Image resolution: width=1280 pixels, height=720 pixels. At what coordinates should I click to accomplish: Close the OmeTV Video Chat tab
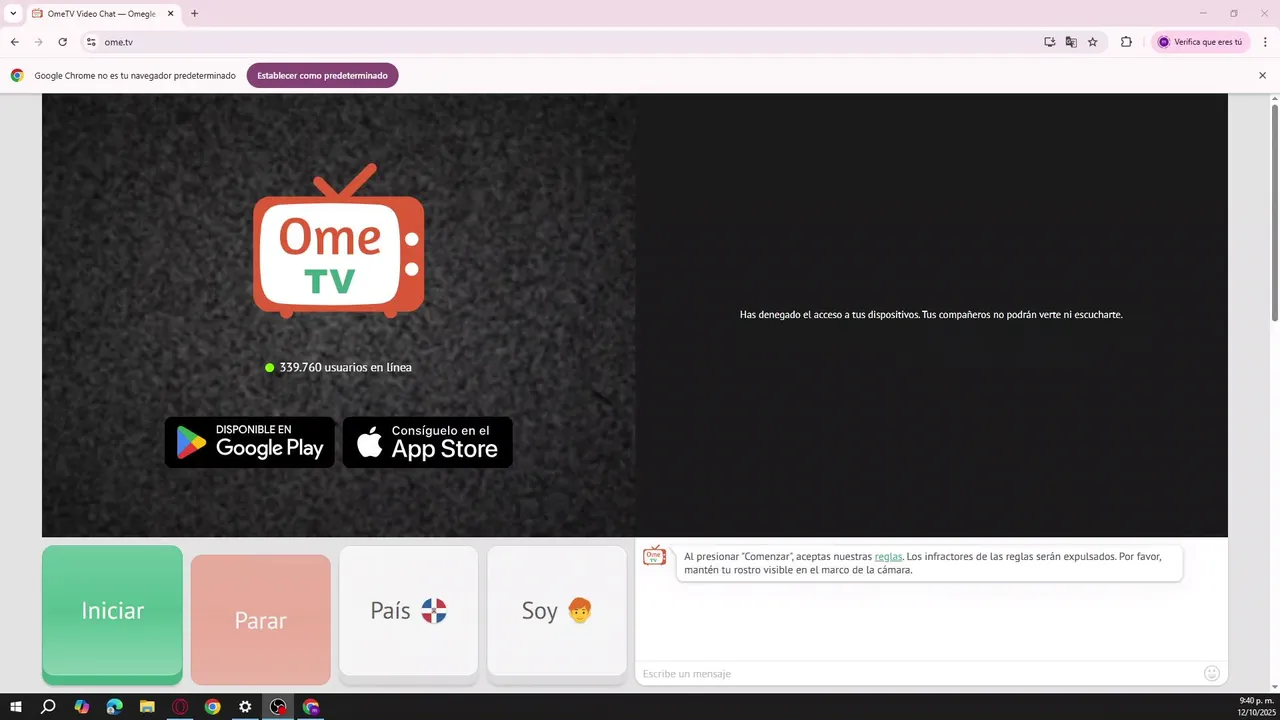tap(170, 13)
